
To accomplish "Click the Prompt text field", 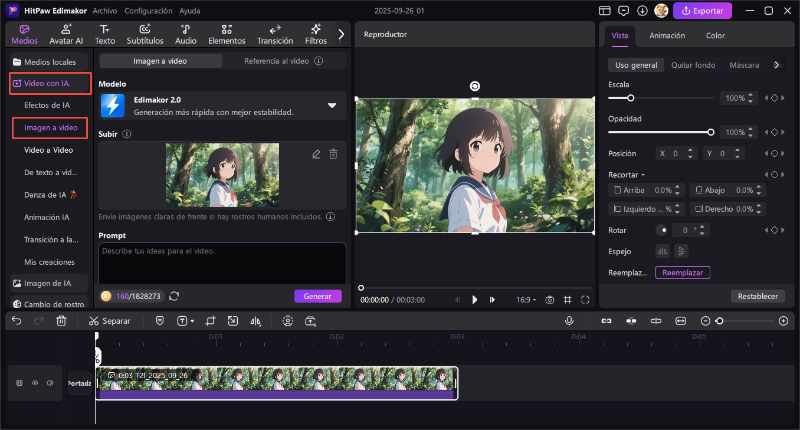I will coord(221,263).
